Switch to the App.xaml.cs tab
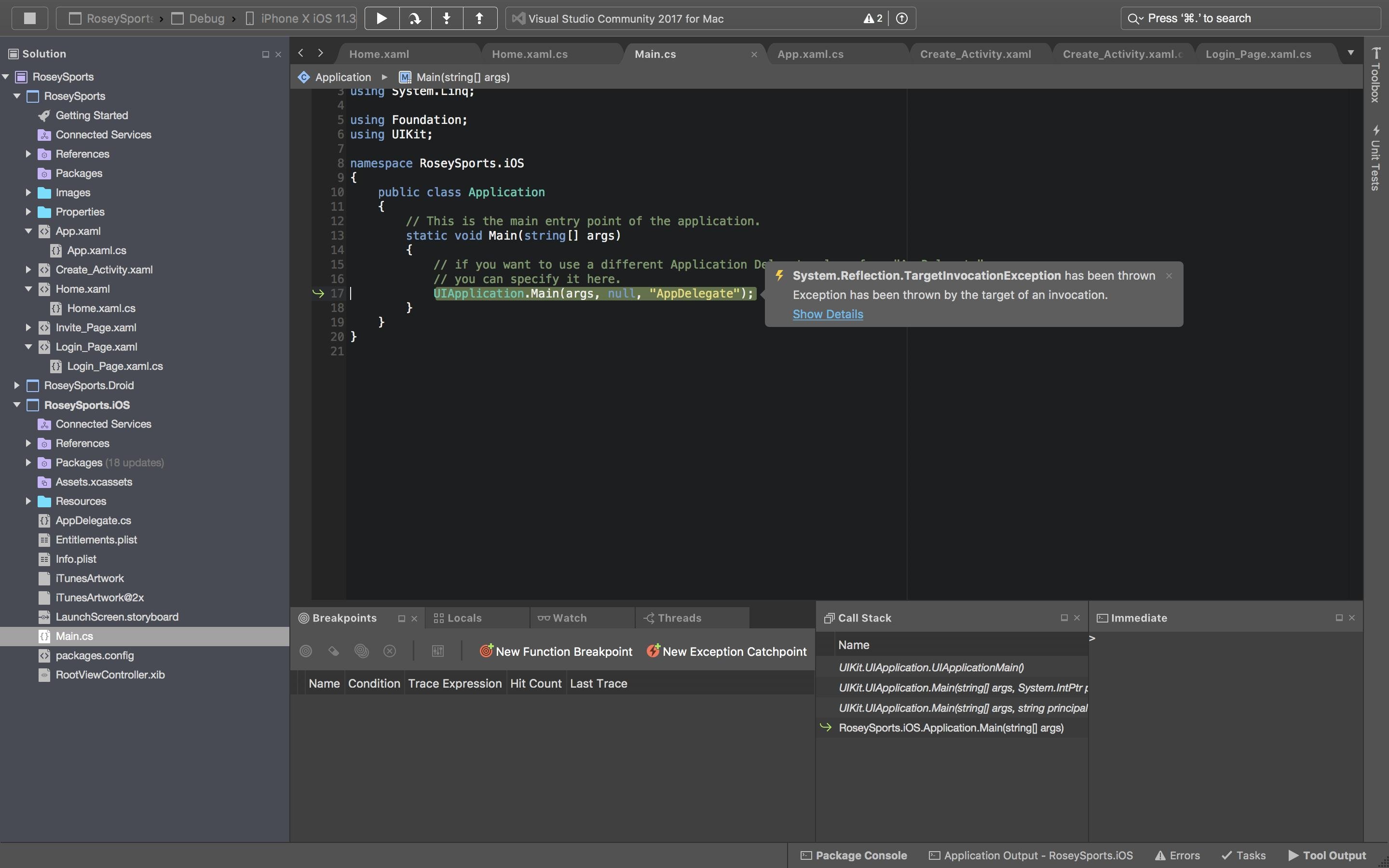1389x868 pixels. (x=810, y=54)
